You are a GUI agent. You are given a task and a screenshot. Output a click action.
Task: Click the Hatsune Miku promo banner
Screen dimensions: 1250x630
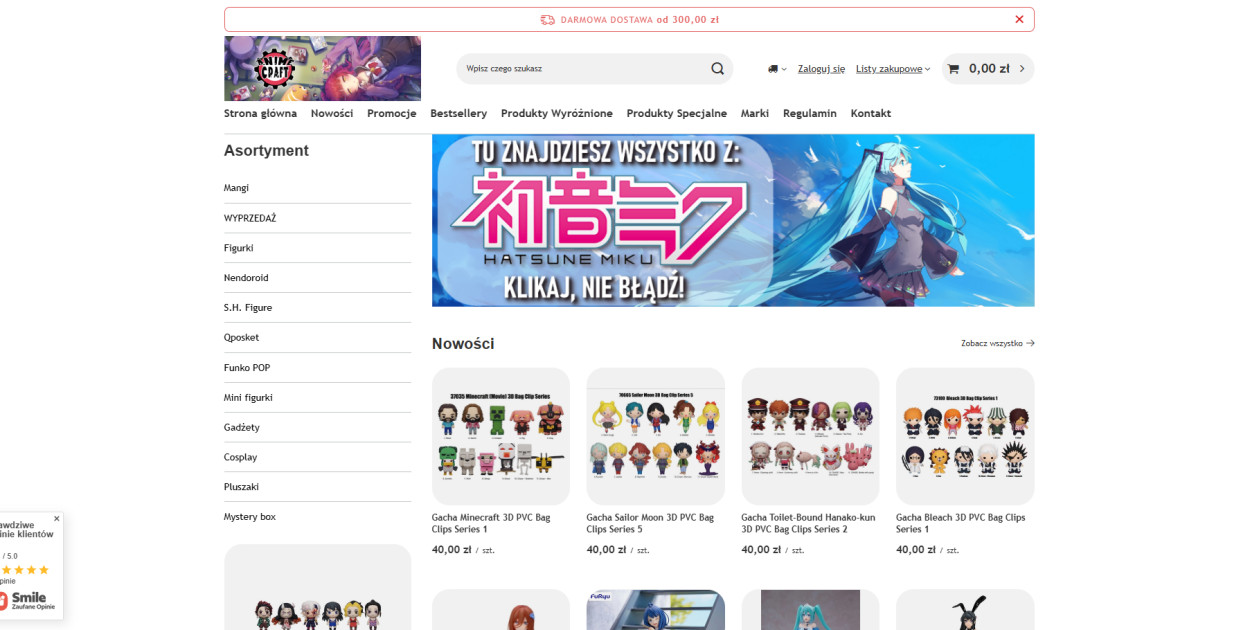(x=733, y=220)
